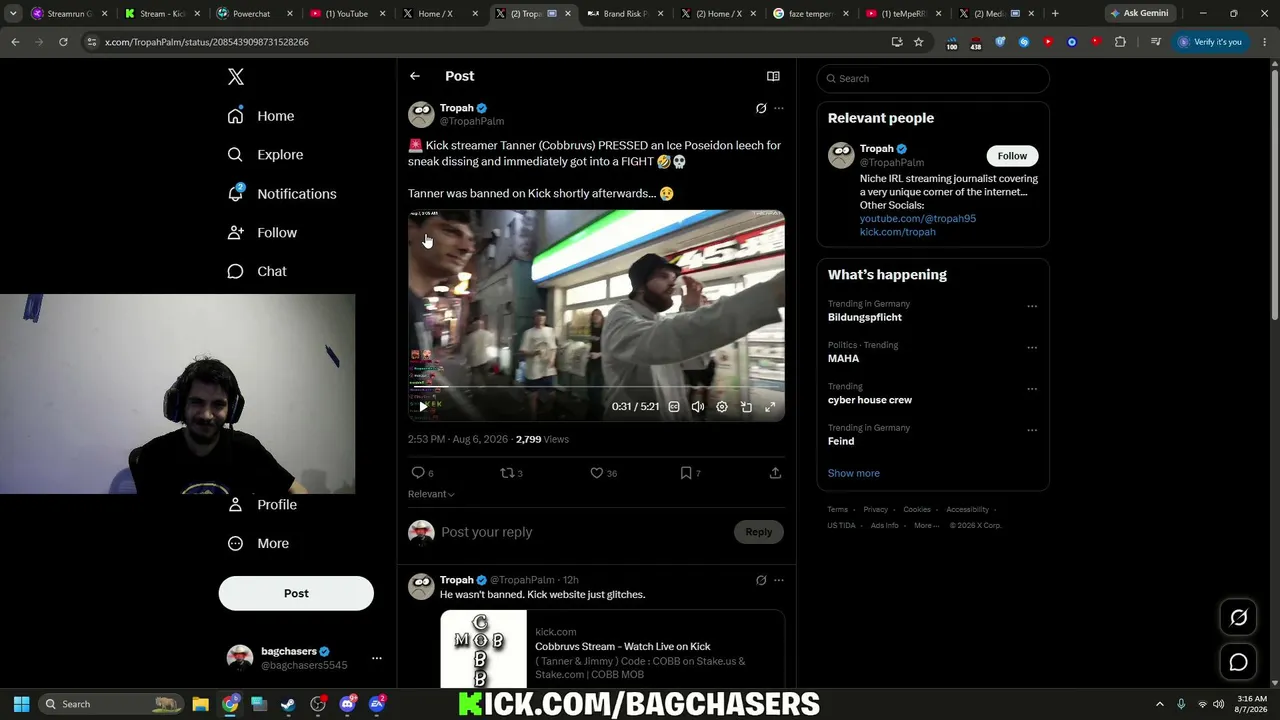Share the post via share icon
This screenshot has width=1280, height=720.
[775, 473]
